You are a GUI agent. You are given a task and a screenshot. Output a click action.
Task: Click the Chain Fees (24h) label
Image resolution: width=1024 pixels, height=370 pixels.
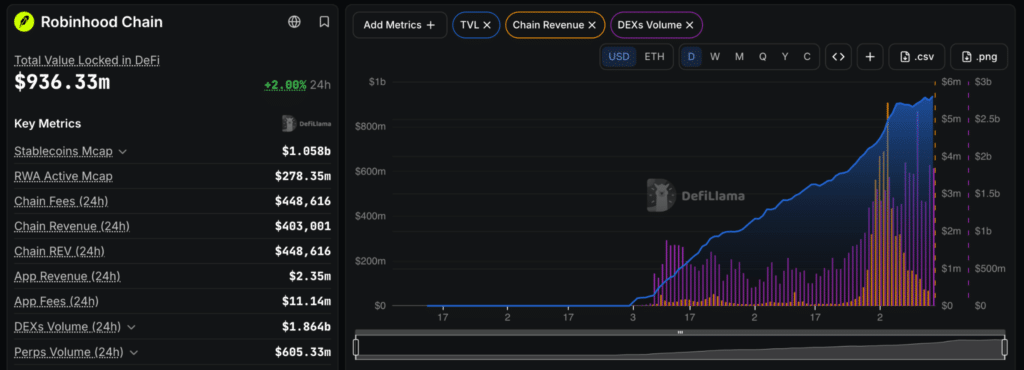(61, 201)
